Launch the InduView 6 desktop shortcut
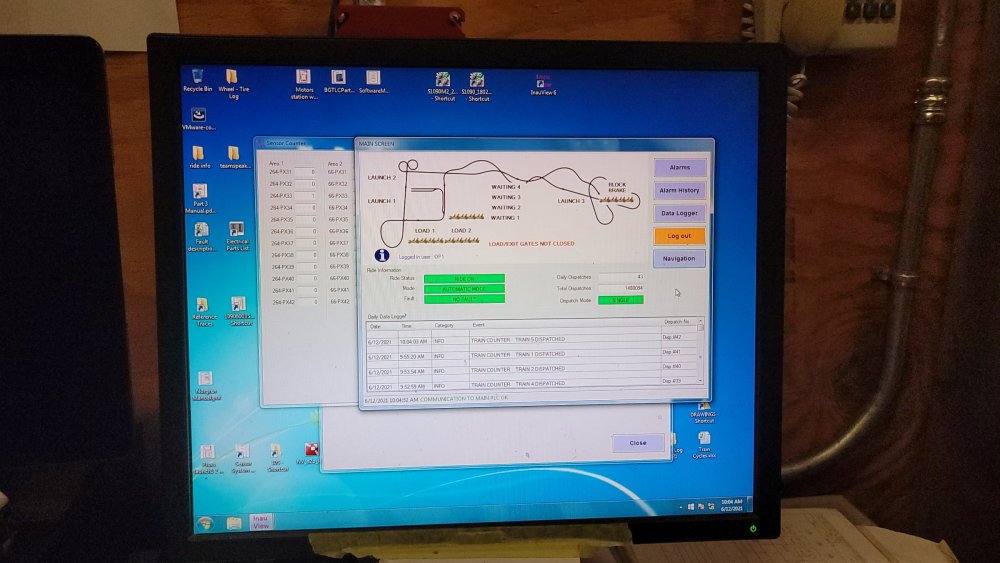The width and height of the screenshot is (1000, 563). pyautogui.click(x=543, y=82)
